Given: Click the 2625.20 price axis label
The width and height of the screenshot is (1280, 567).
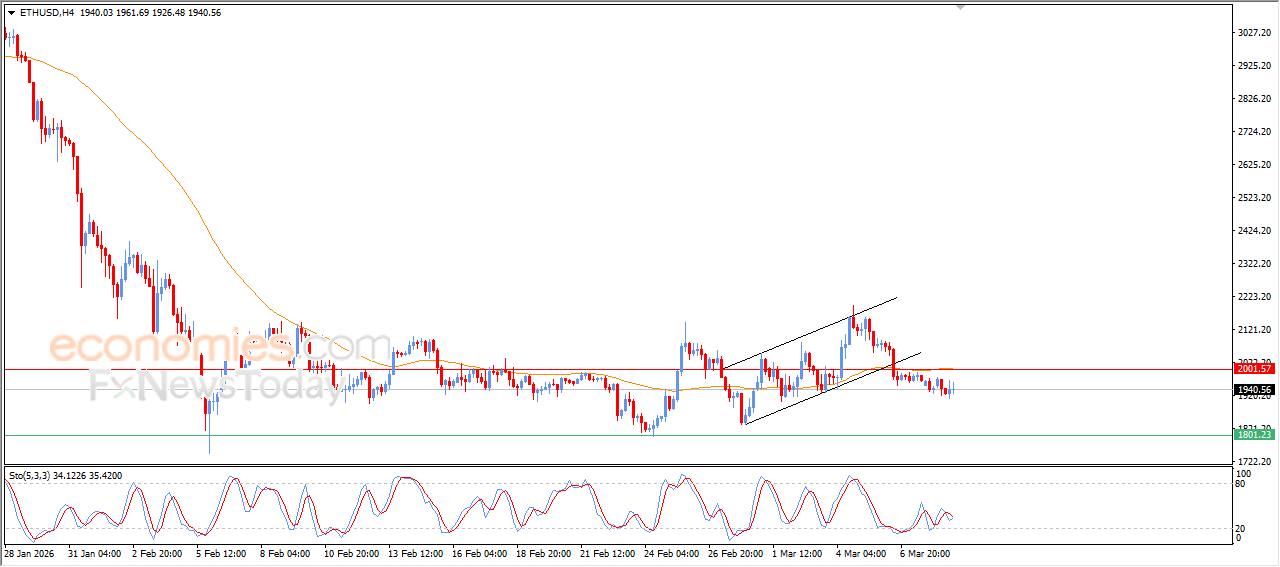Looking at the screenshot, I should point(1253,165).
